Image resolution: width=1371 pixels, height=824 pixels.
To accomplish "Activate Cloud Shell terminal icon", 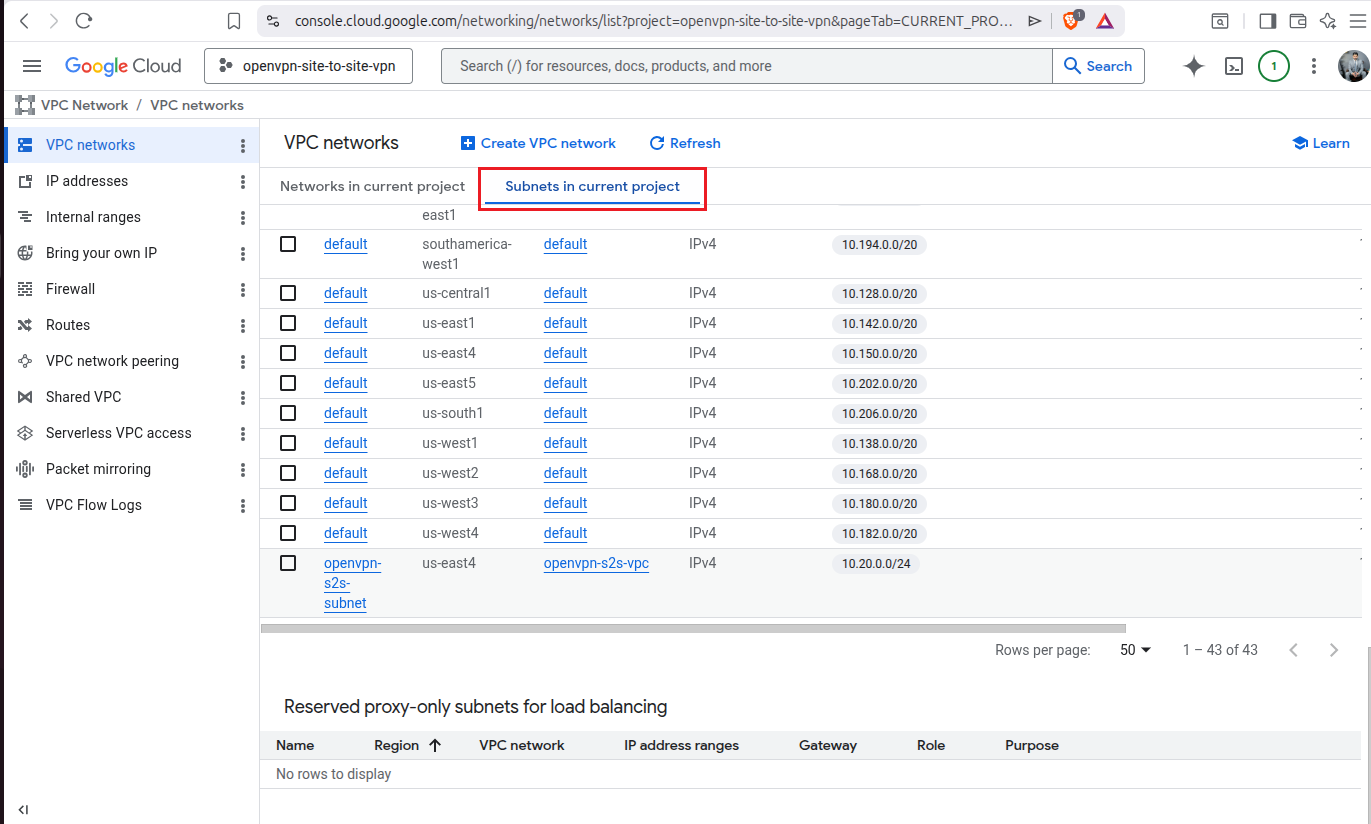I will tap(1235, 66).
